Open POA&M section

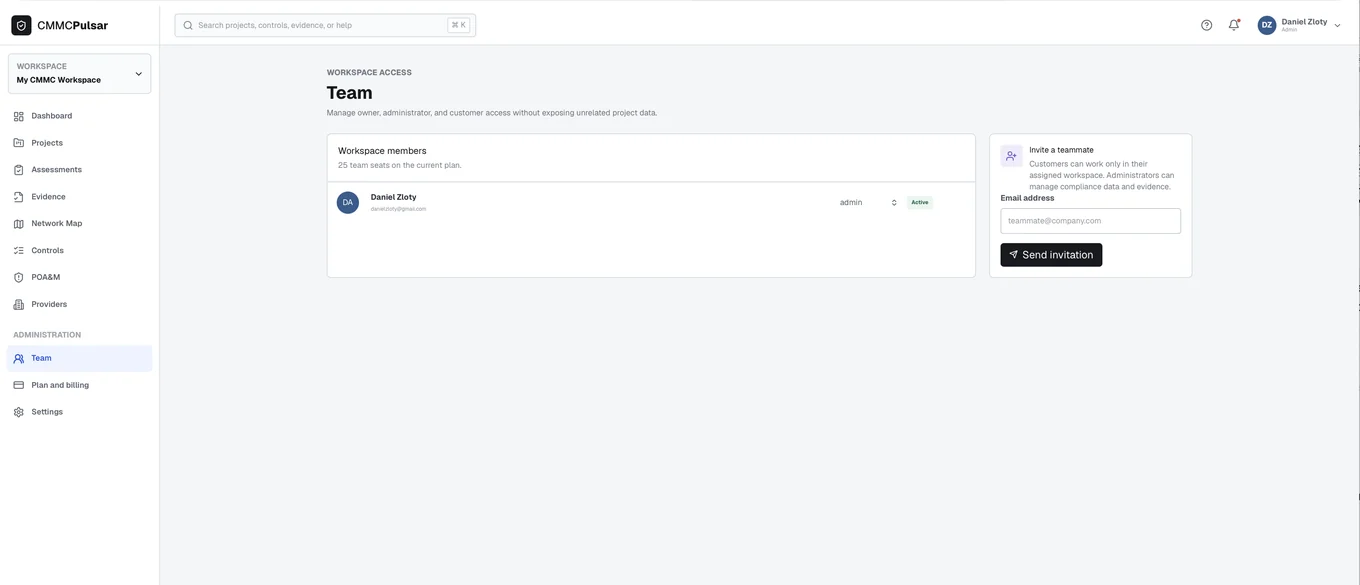[x=79, y=277]
